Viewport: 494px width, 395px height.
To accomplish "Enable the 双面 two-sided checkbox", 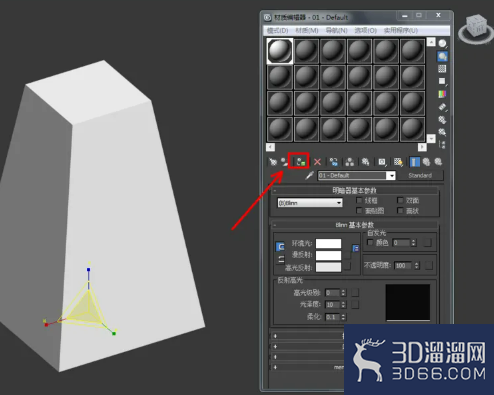I will [x=400, y=200].
